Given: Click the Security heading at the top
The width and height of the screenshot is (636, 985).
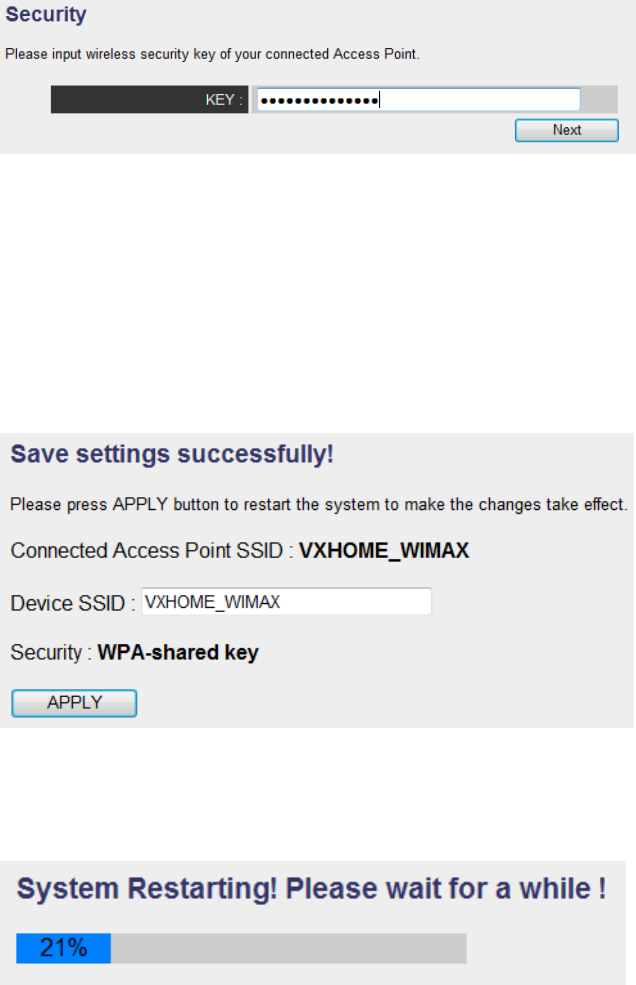Looking at the screenshot, I should point(46,15).
